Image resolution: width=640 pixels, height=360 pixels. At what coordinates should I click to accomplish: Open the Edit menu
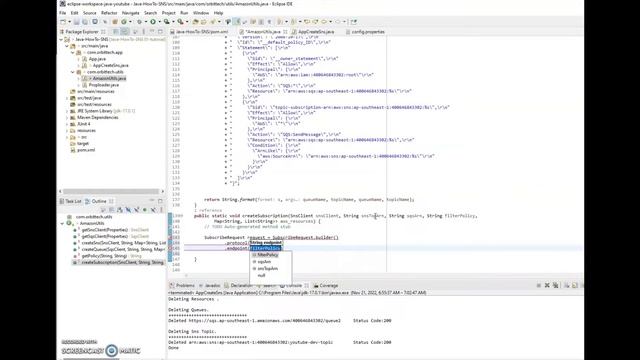(74, 13)
